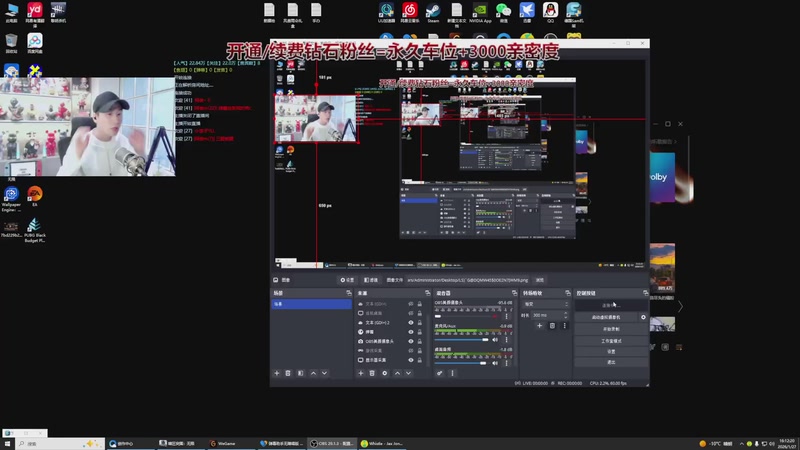Remove the transition with the trash icon
This screenshot has height=450, width=800.
click(552, 326)
